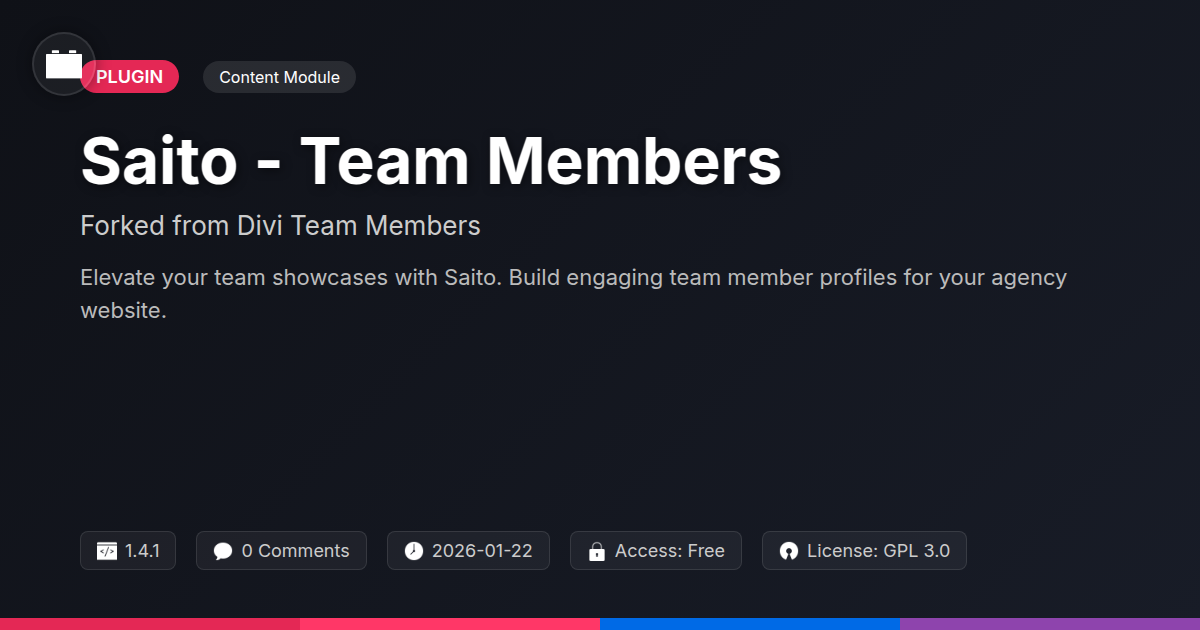The height and width of the screenshot is (630, 1200).
Task: Click the Access: Free badge
Action: (656, 551)
